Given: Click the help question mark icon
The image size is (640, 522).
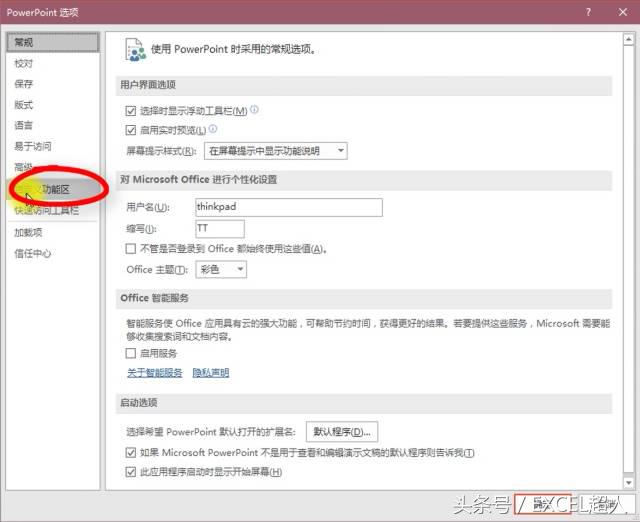Looking at the screenshot, I should pyautogui.click(x=588, y=12).
